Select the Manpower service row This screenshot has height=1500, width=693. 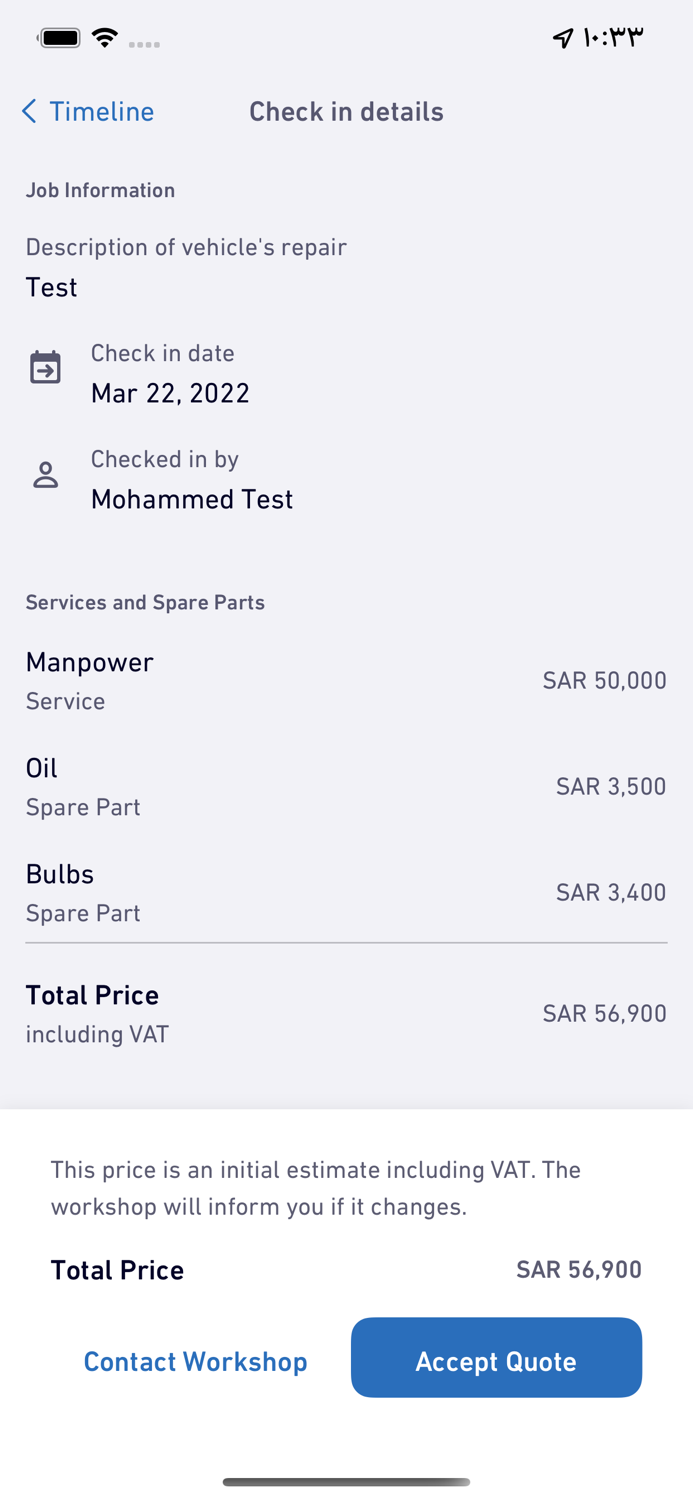tap(346, 680)
